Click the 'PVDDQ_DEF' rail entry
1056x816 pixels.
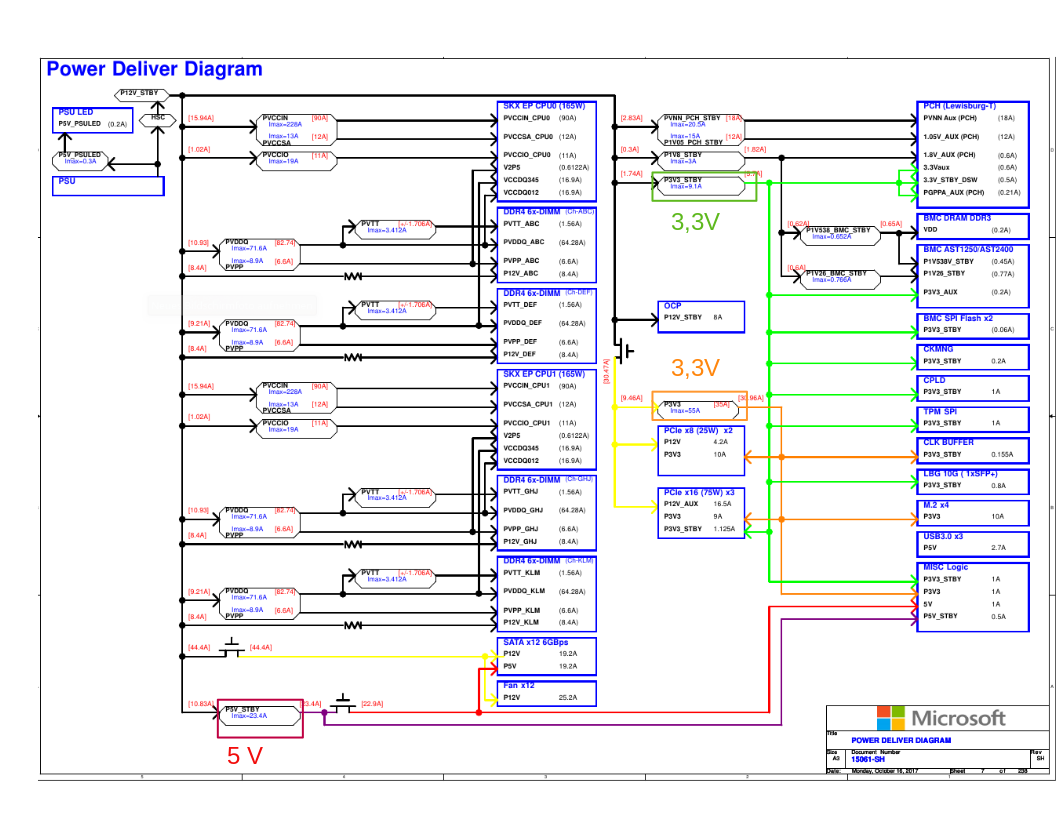pos(523,323)
